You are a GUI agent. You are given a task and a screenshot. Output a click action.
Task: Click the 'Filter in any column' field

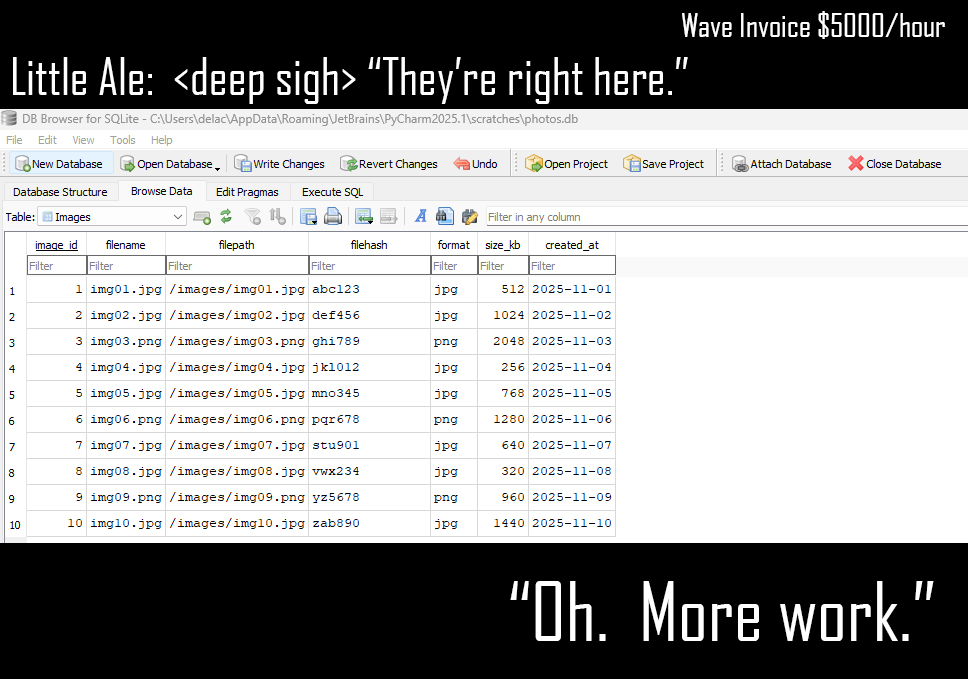pos(720,217)
